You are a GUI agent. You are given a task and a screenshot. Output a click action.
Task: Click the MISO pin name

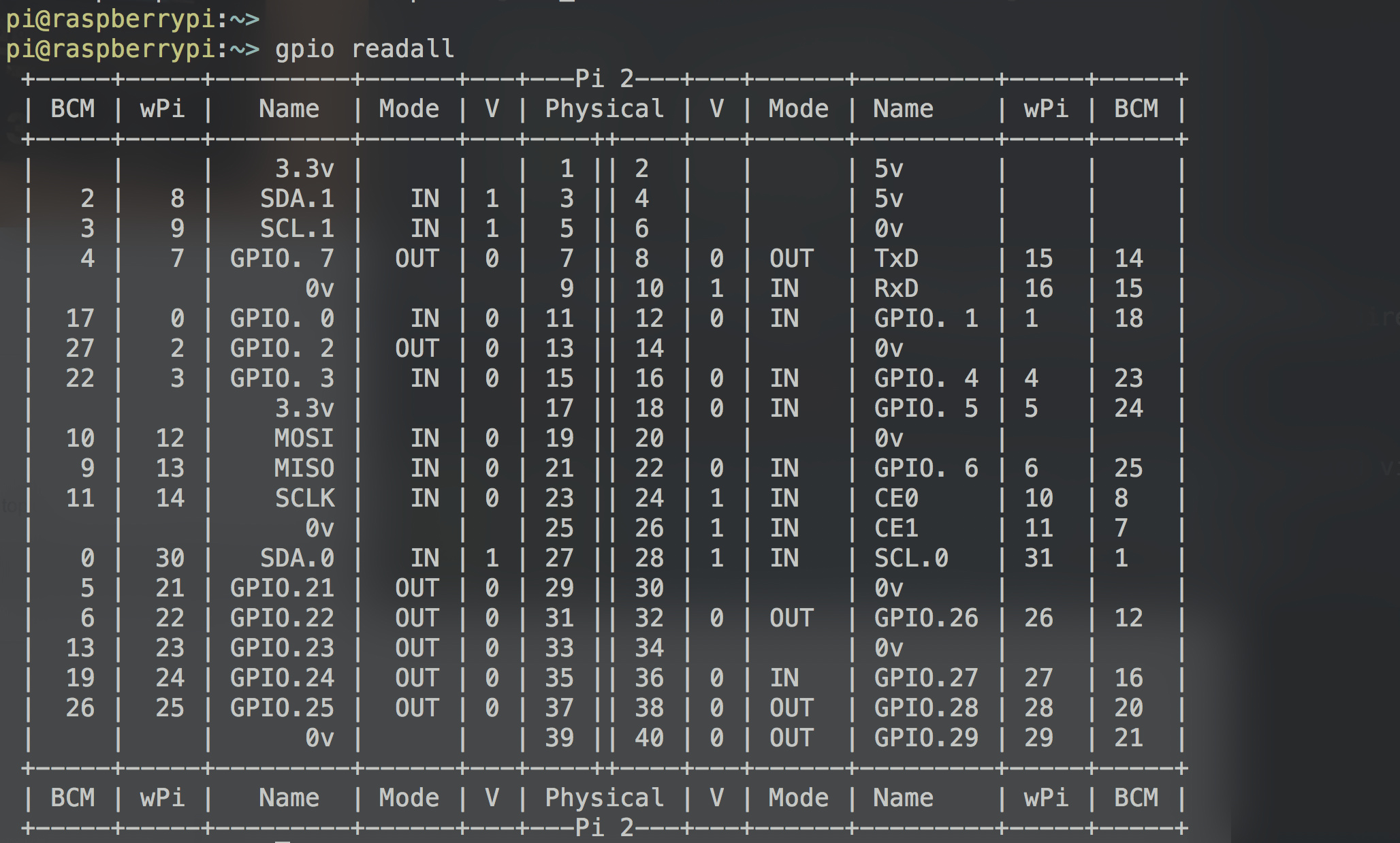(x=304, y=468)
